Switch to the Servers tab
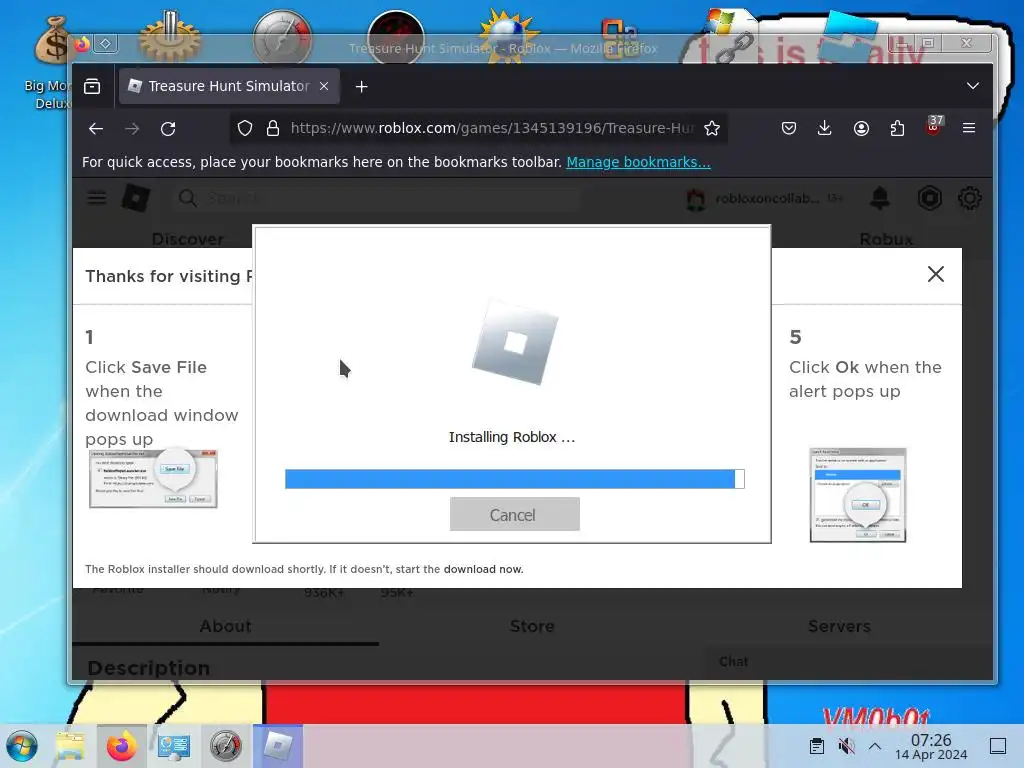This screenshot has height=768, width=1024. pyautogui.click(x=839, y=626)
